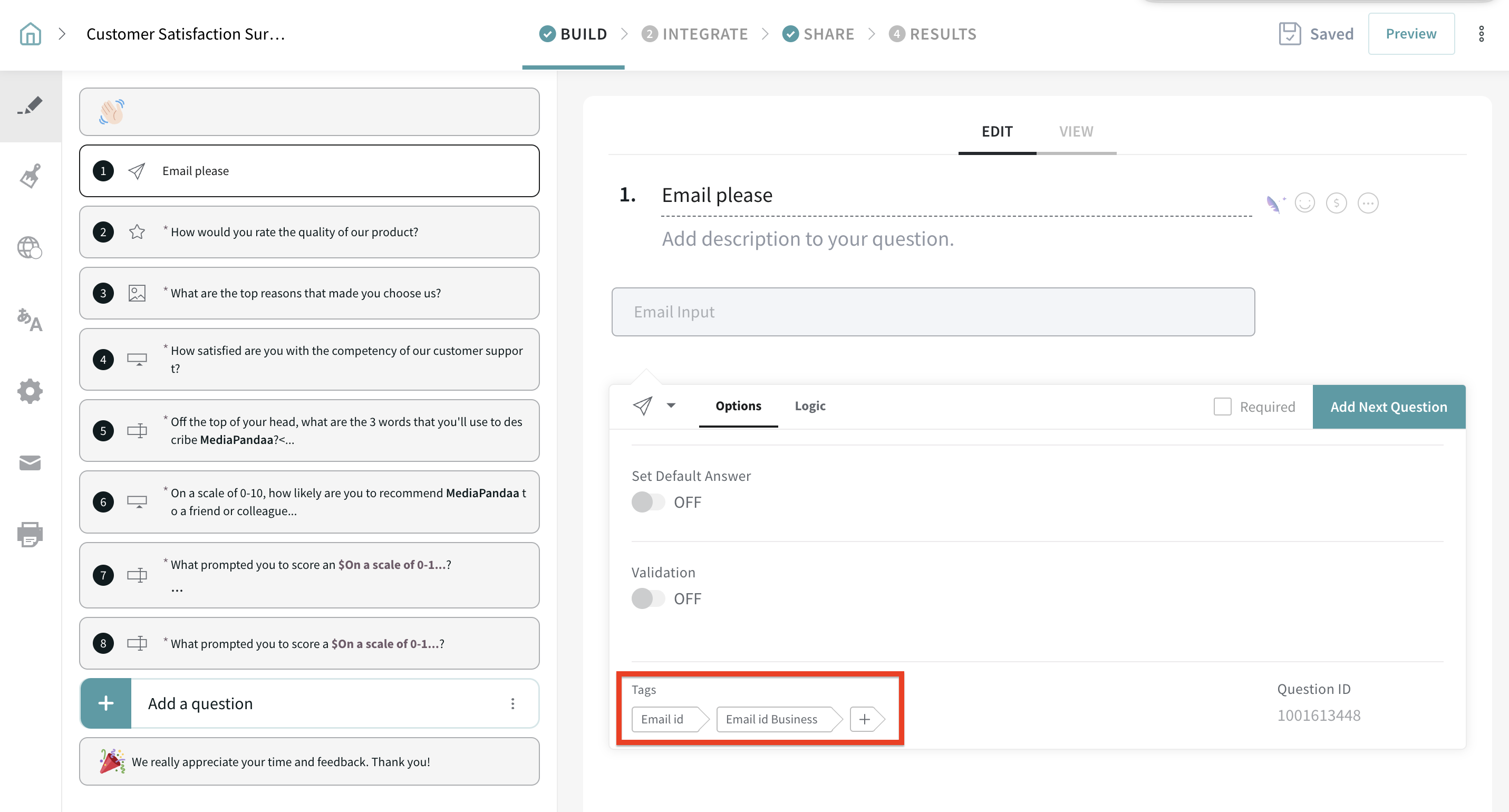1509x812 pixels.
Task: Open three-dot menu next to Preview
Action: (x=1481, y=34)
